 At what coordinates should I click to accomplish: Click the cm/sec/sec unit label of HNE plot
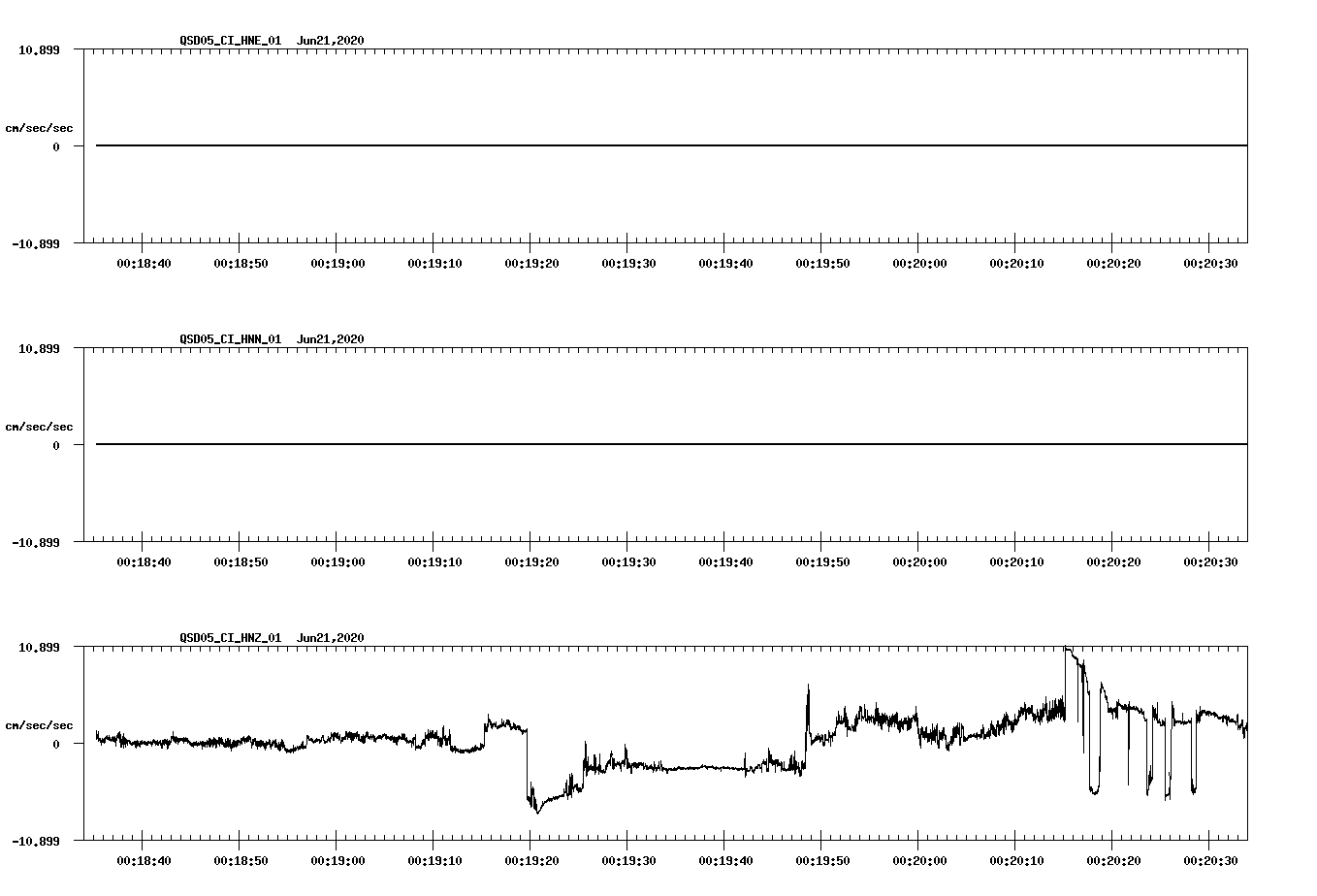point(39,128)
